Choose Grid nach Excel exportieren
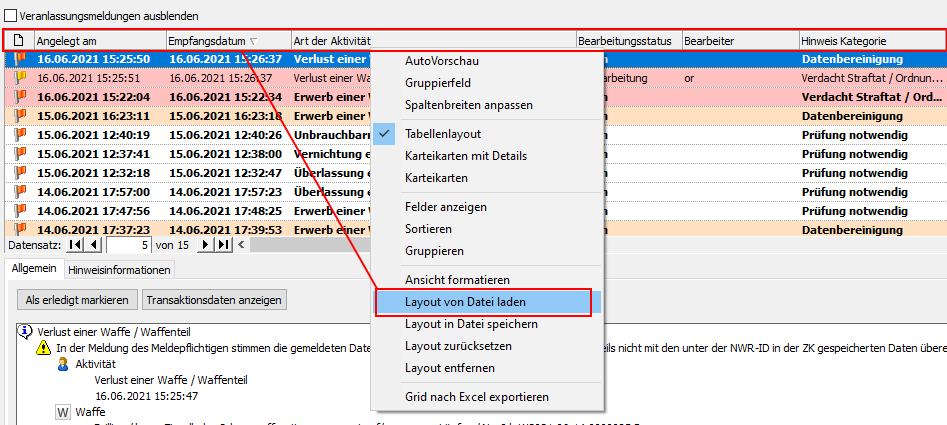Viewport: 947px width, 425px height. coord(476,397)
